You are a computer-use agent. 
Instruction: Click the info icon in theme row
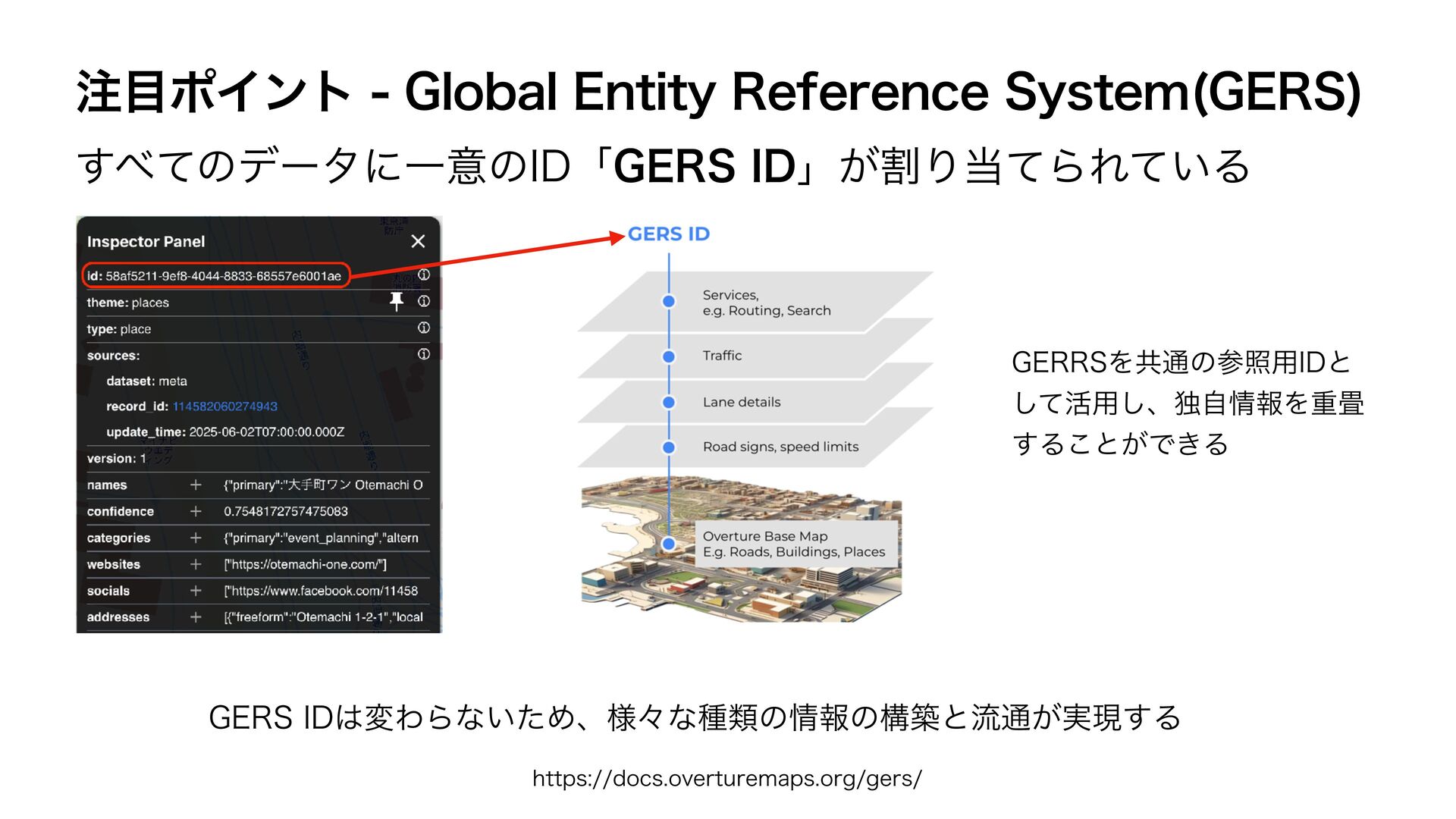[424, 301]
